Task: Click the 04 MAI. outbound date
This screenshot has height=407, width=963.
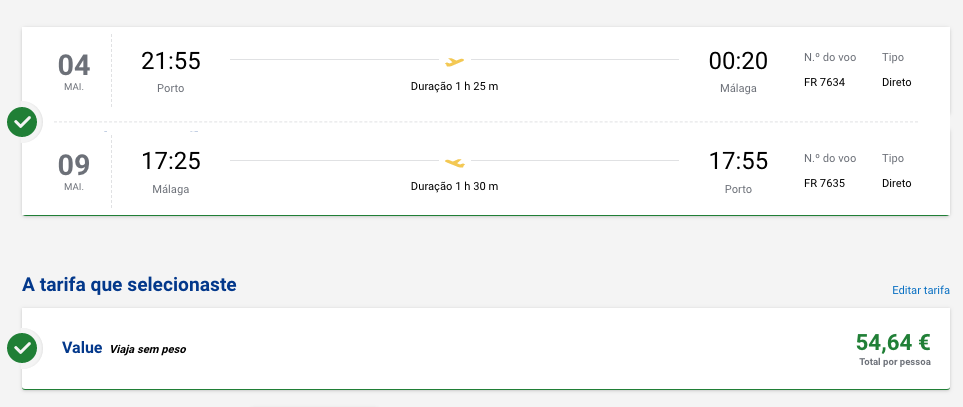Action: pos(74,72)
